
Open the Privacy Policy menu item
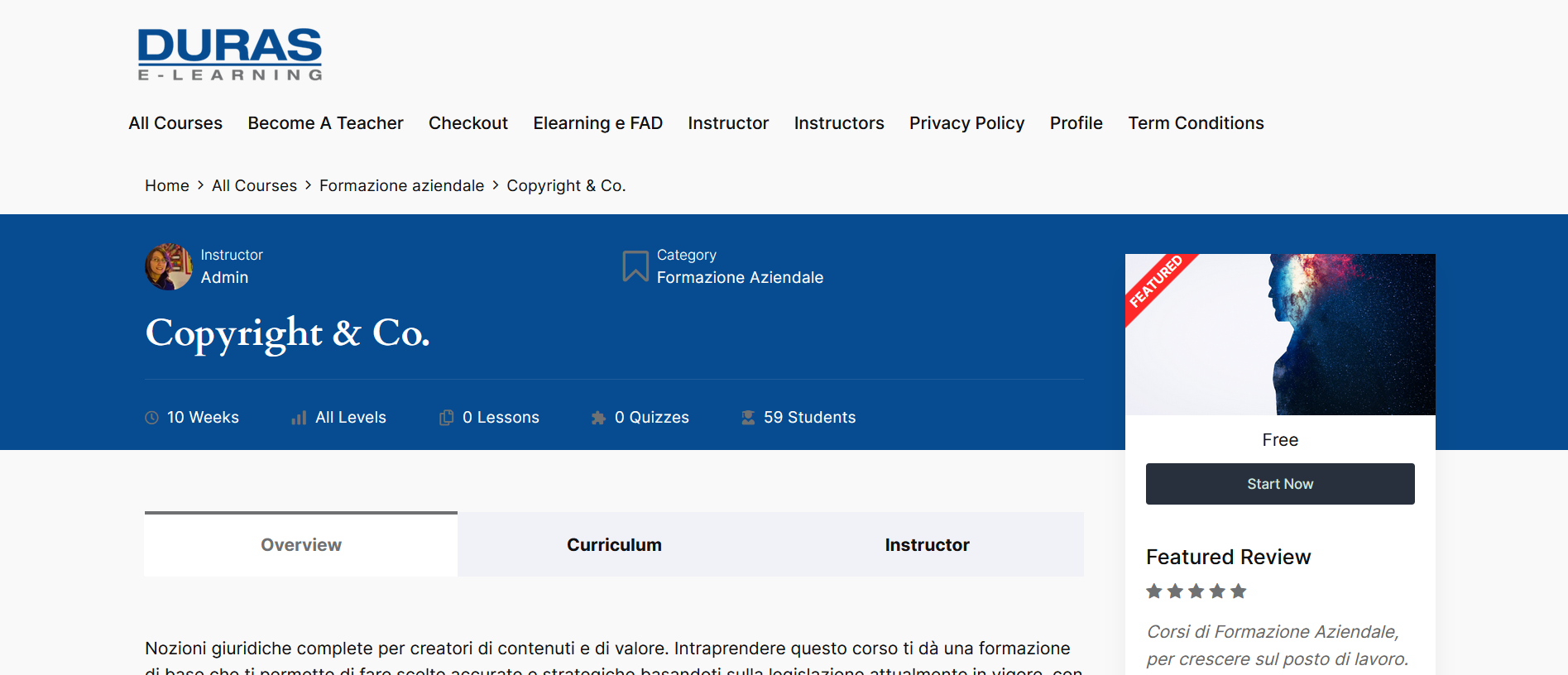[x=966, y=123]
